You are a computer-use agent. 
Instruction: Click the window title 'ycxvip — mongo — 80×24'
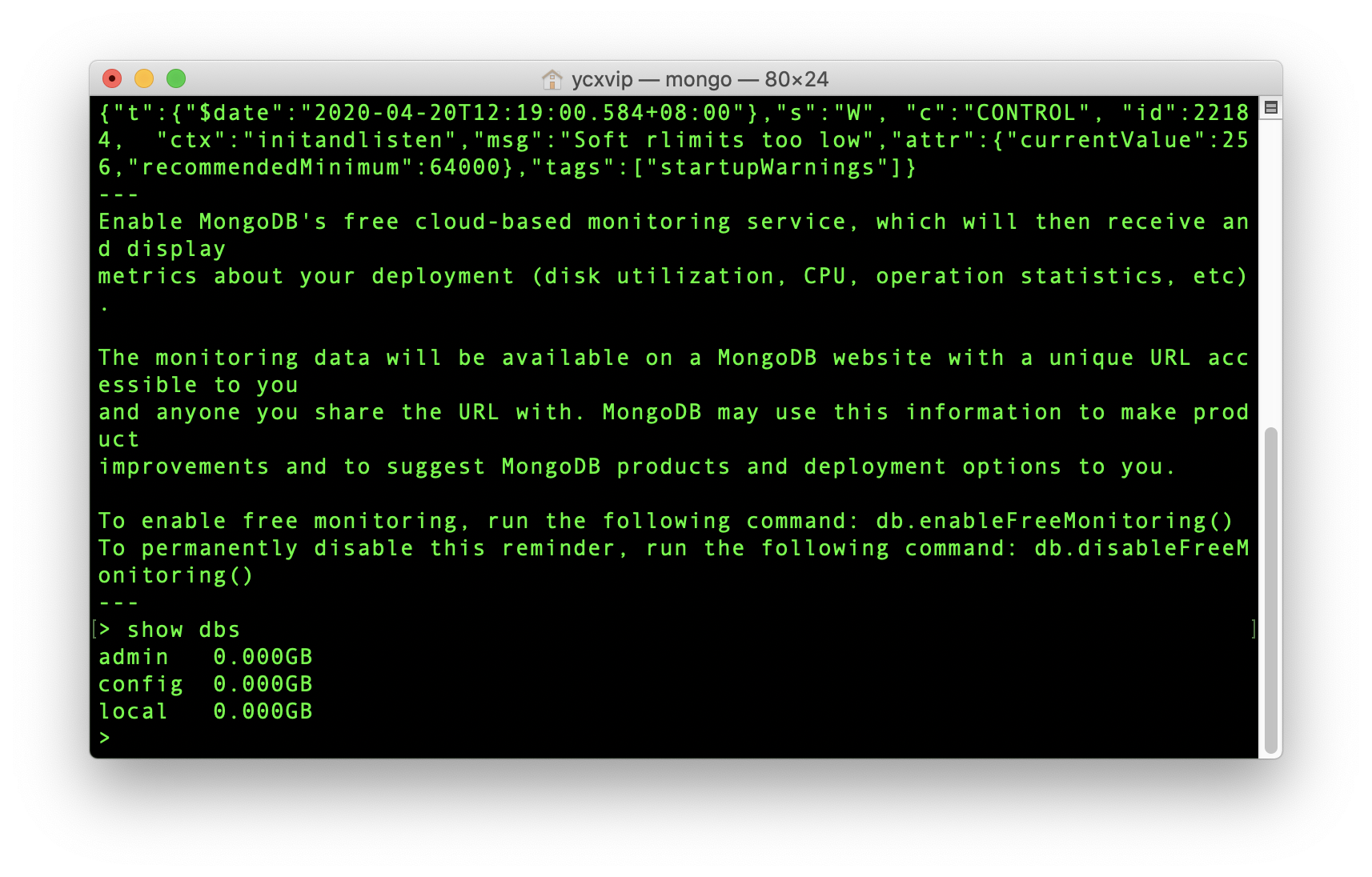pyautogui.click(x=700, y=79)
